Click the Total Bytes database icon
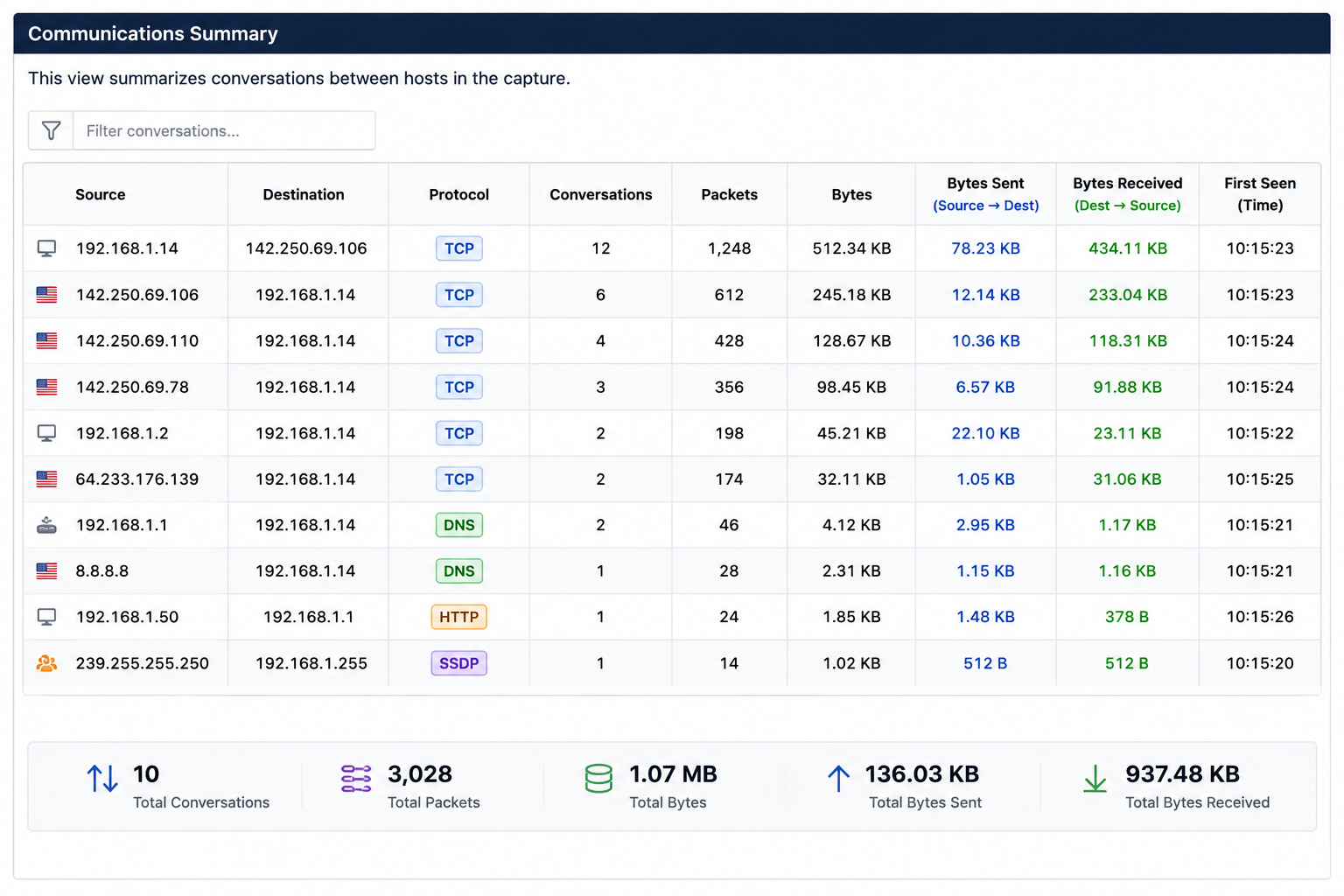1344x896 pixels. click(598, 778)
